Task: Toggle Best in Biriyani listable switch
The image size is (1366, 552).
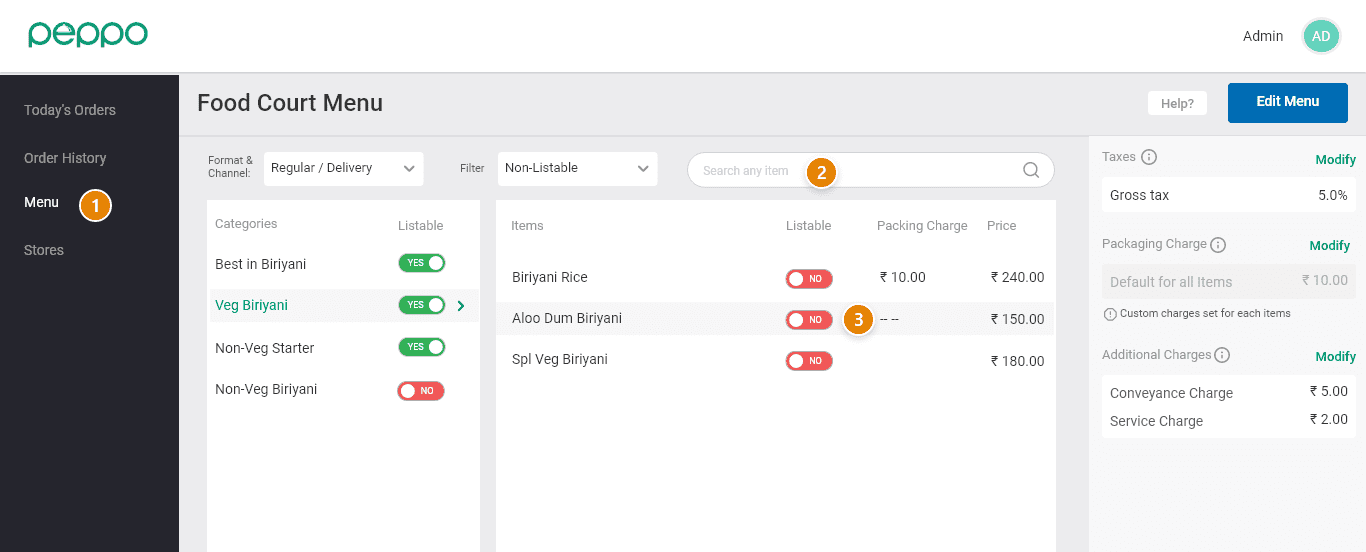Action: [x=421, y=263]
